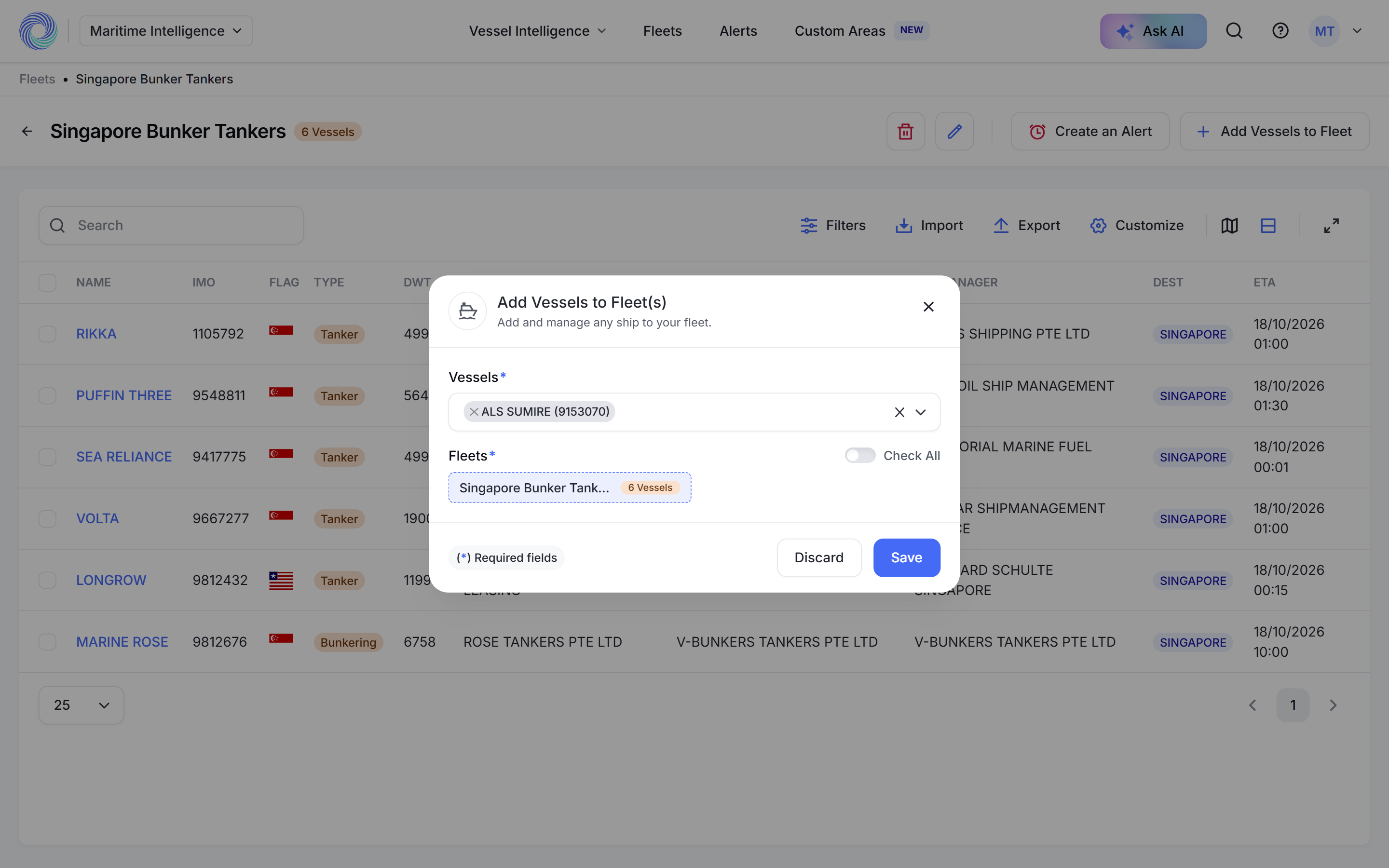
Task: Clear all selected vessels in field
Action: point(899,412)
